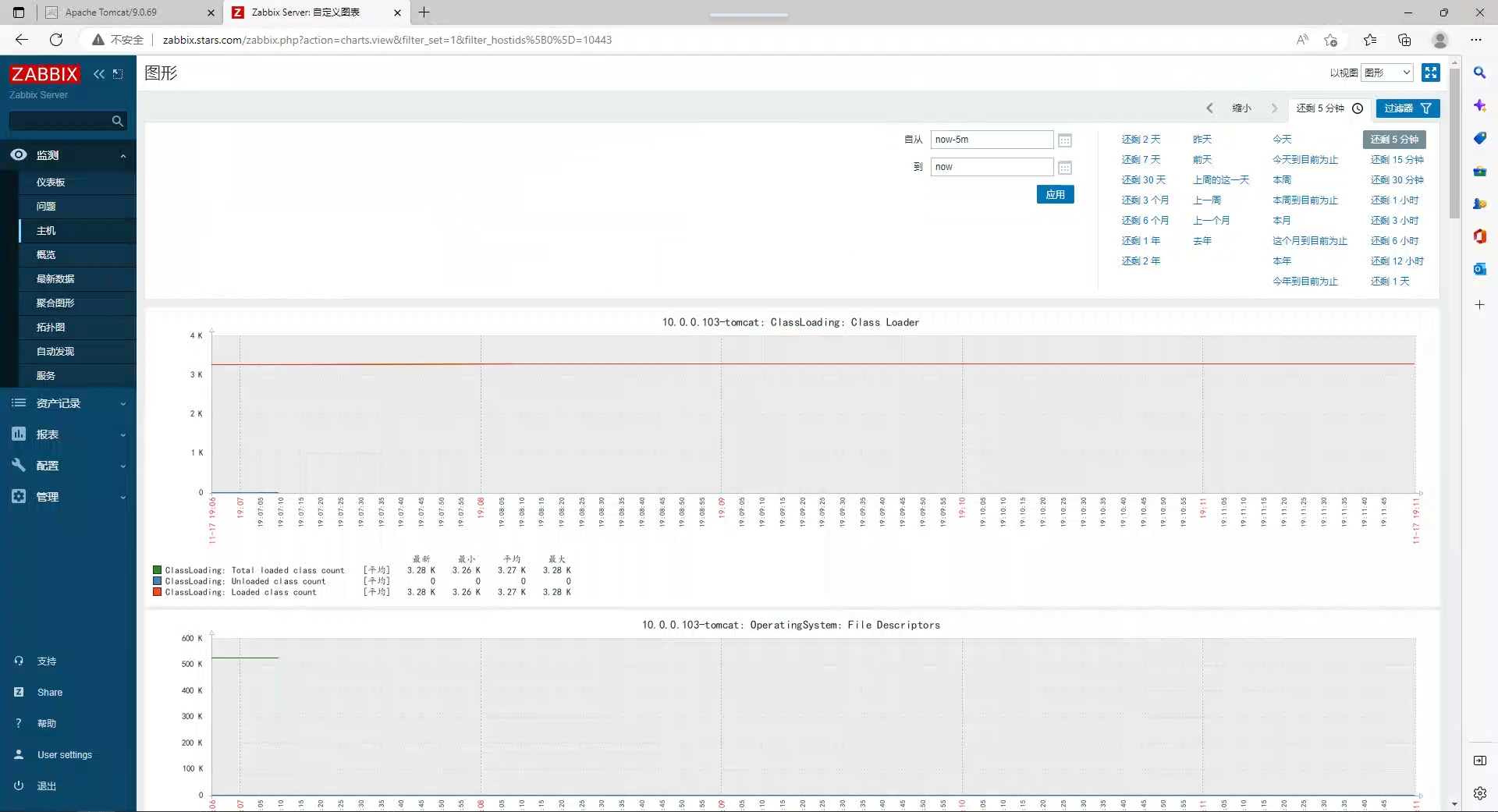
Task: Click the 到 to date input
Action: pos(992,167)
